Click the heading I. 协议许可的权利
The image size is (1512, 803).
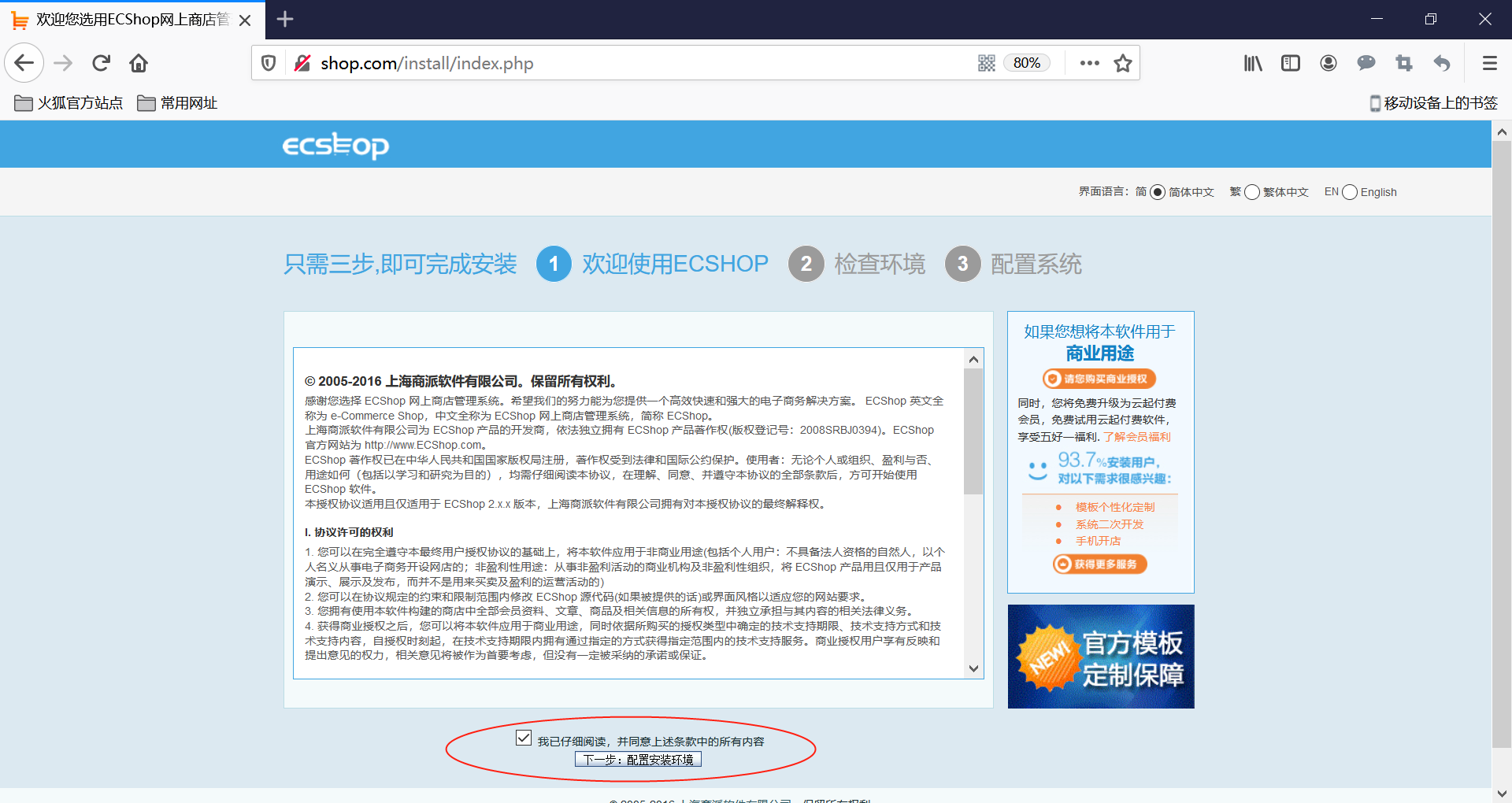(349, 532)
